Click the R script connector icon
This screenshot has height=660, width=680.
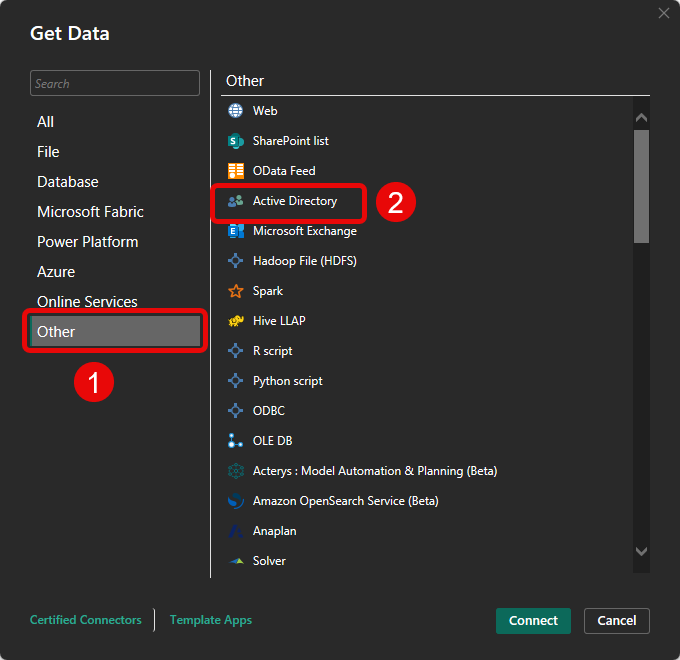click(x=235, y=351)
